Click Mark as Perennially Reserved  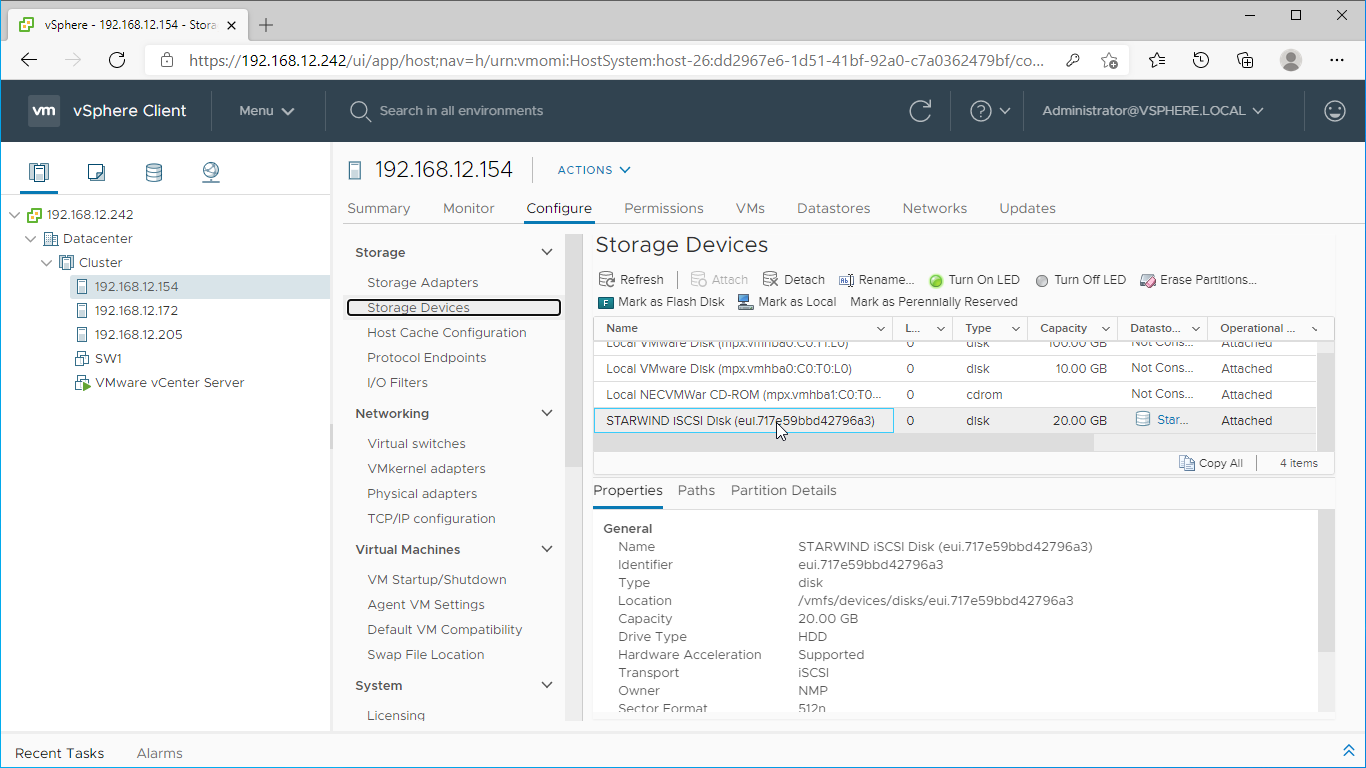coord(934,302)
